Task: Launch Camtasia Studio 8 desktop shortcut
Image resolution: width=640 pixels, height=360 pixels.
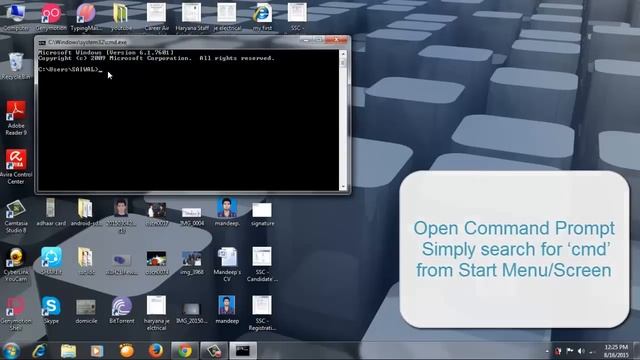Action: point(16,216)
